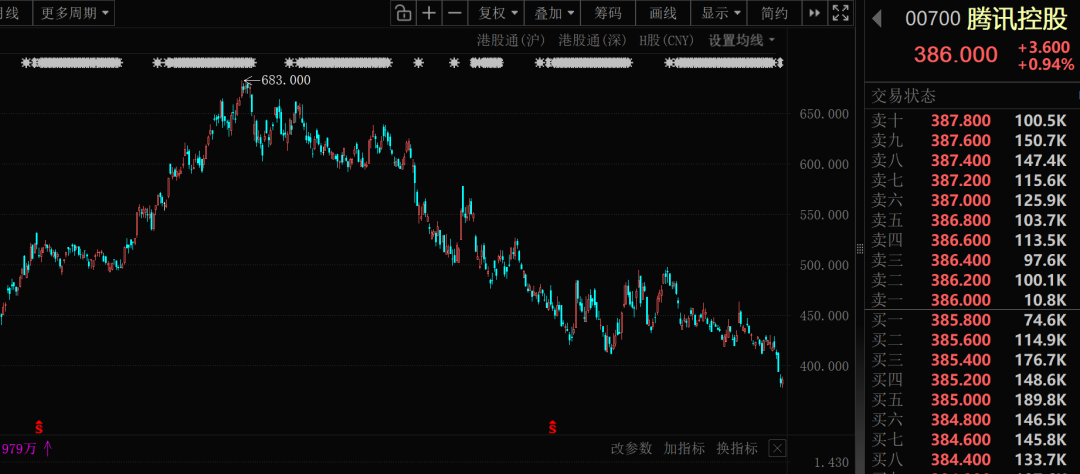Click the right red S marker
This screenshot has width=1080, height=474.
click(x=552, y=427)
